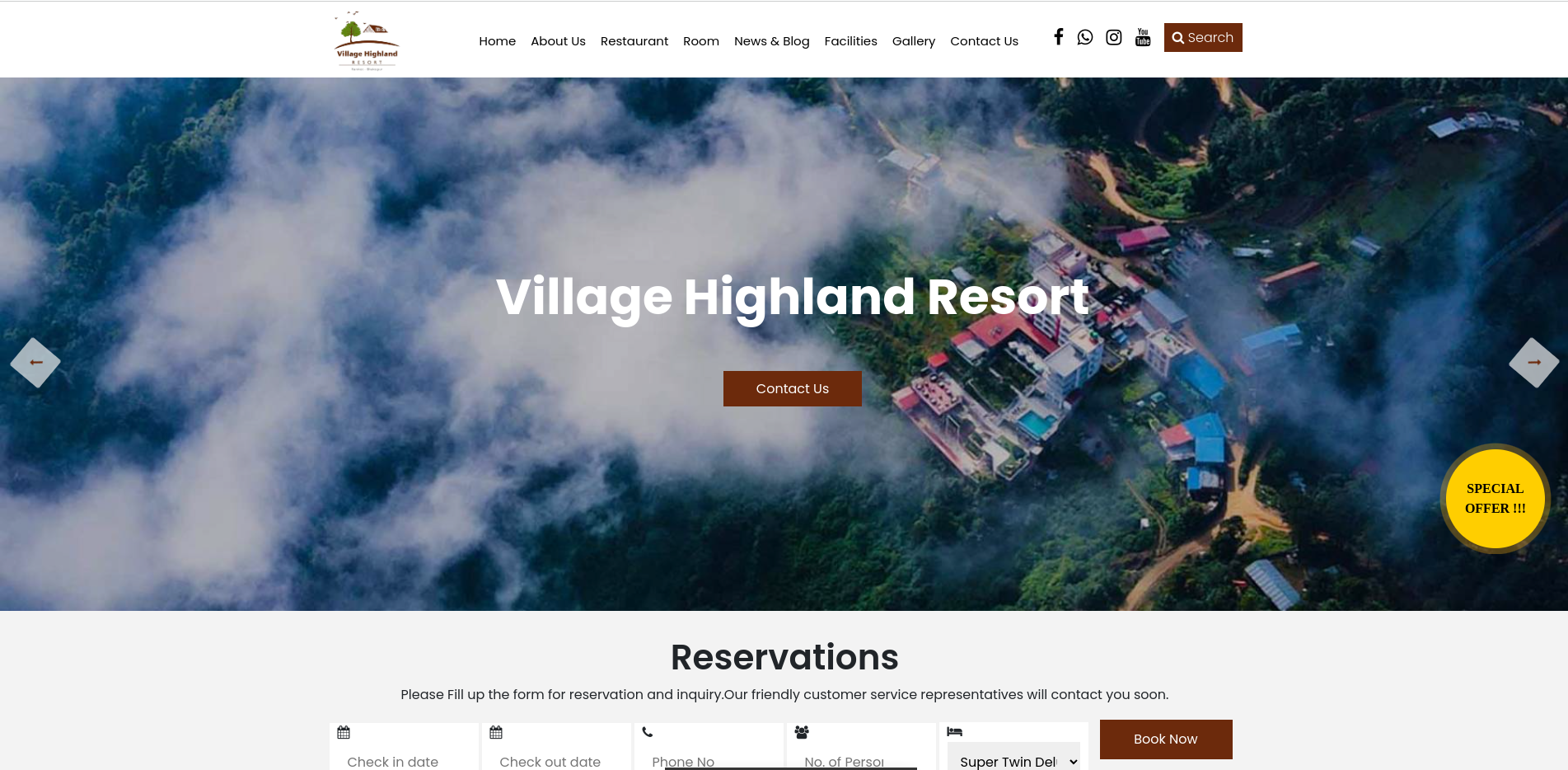Open the Room menu item
This screenshot has width=1568, height=770.
701,41
